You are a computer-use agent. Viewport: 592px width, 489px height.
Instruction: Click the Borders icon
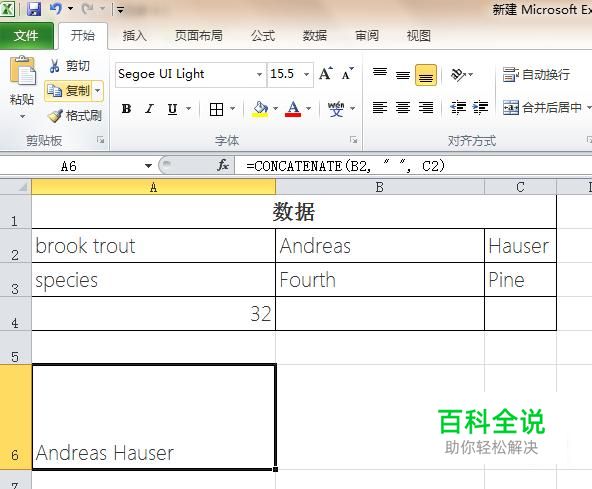point(216,110)
